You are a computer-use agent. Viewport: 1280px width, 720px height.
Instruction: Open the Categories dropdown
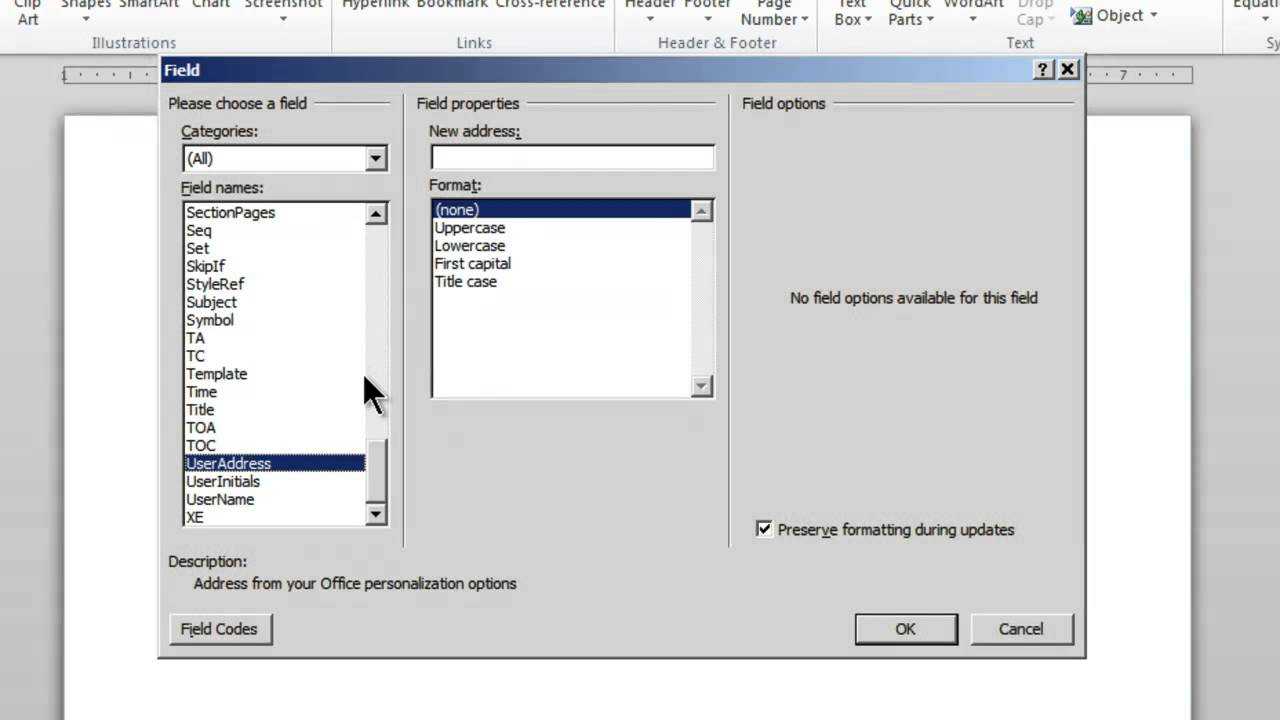[375, 158]
